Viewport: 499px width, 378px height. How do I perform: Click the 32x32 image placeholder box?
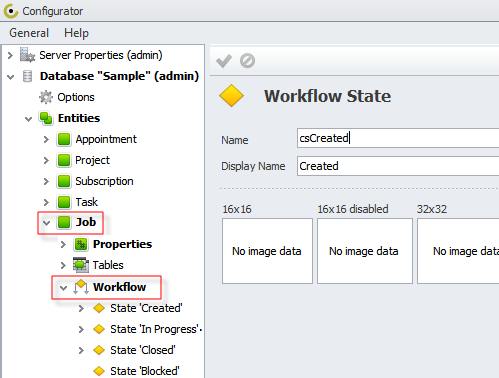point(458,251)
